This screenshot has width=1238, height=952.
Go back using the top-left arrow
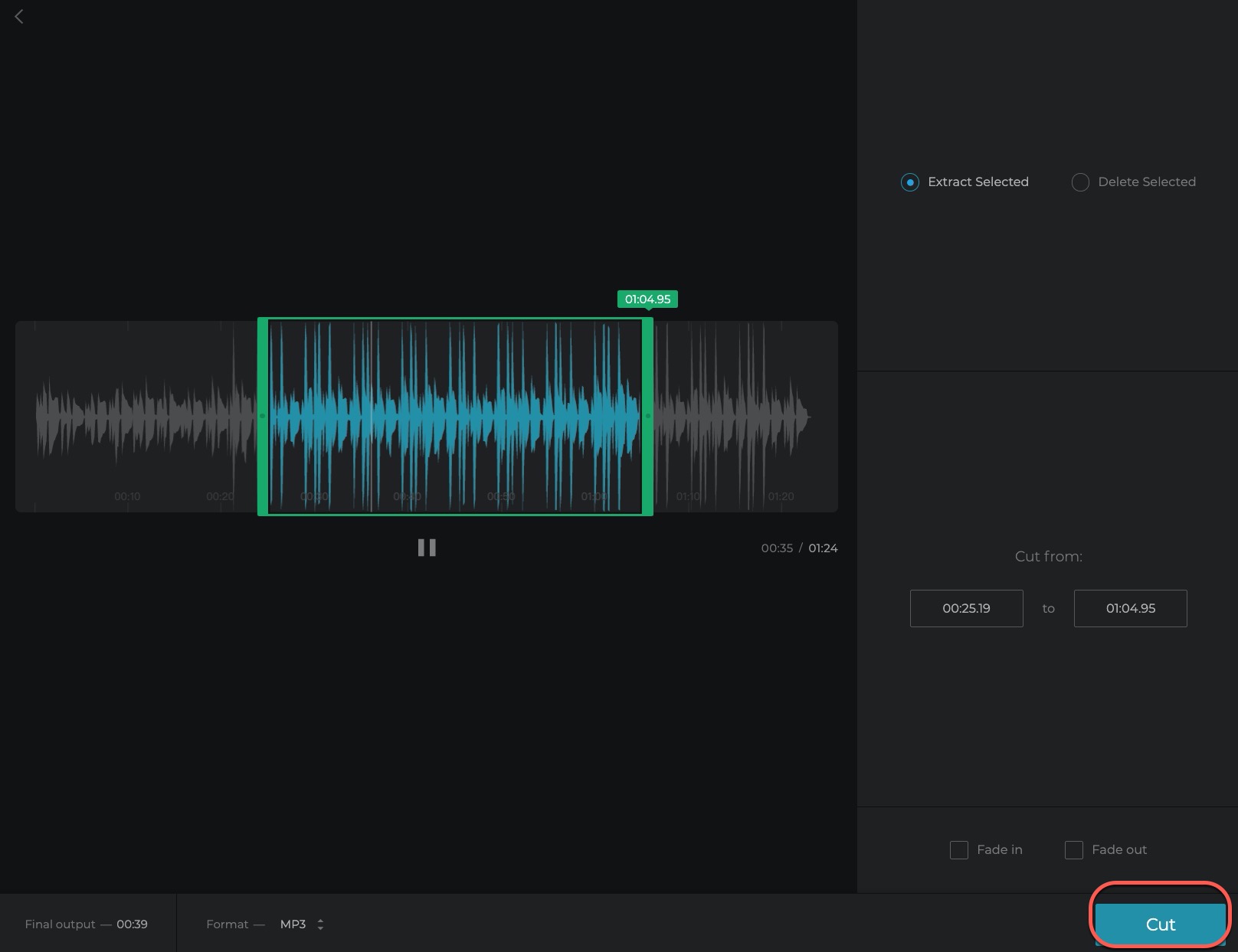[x=19, y=17]
